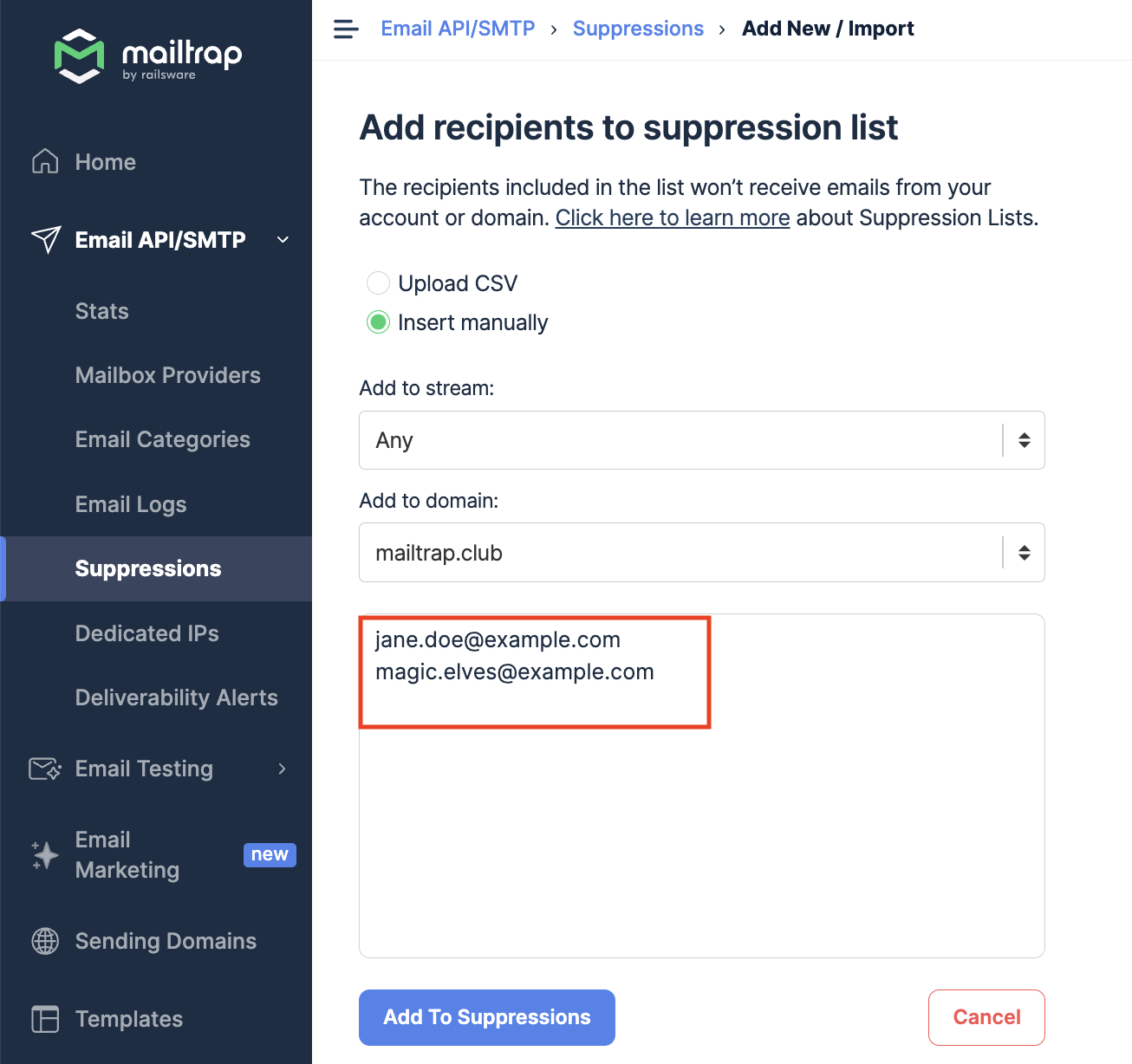Open the Click here to learn more link
The image size is (1132, 1064).
[x=672, y=217]
